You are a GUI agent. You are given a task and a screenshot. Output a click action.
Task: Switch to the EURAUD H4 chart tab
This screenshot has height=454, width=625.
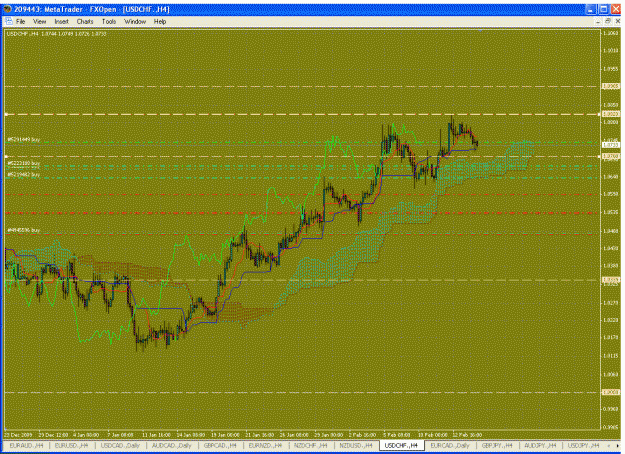click(x=26, y=445)
